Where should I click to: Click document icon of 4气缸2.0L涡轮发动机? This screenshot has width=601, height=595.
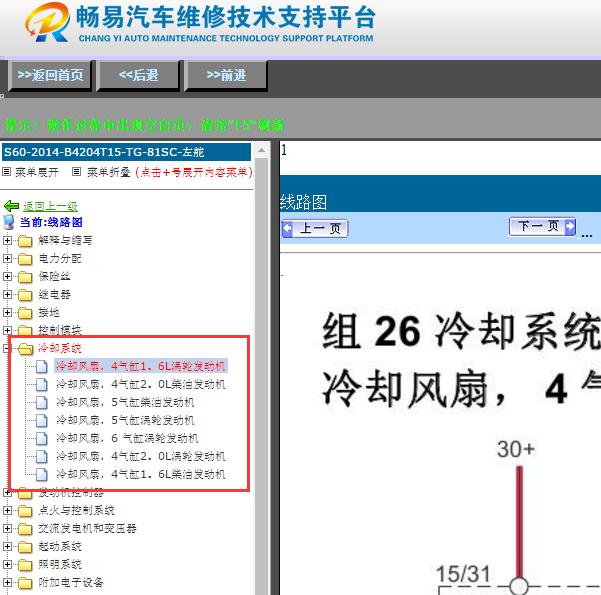(42, 457)
